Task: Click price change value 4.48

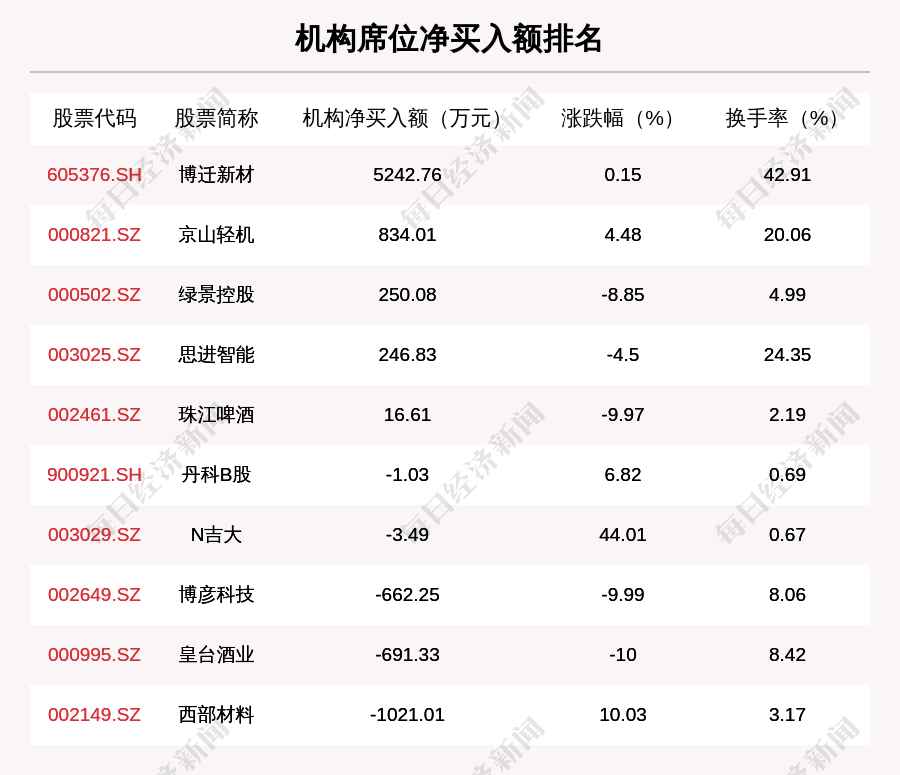Action: 623,235
